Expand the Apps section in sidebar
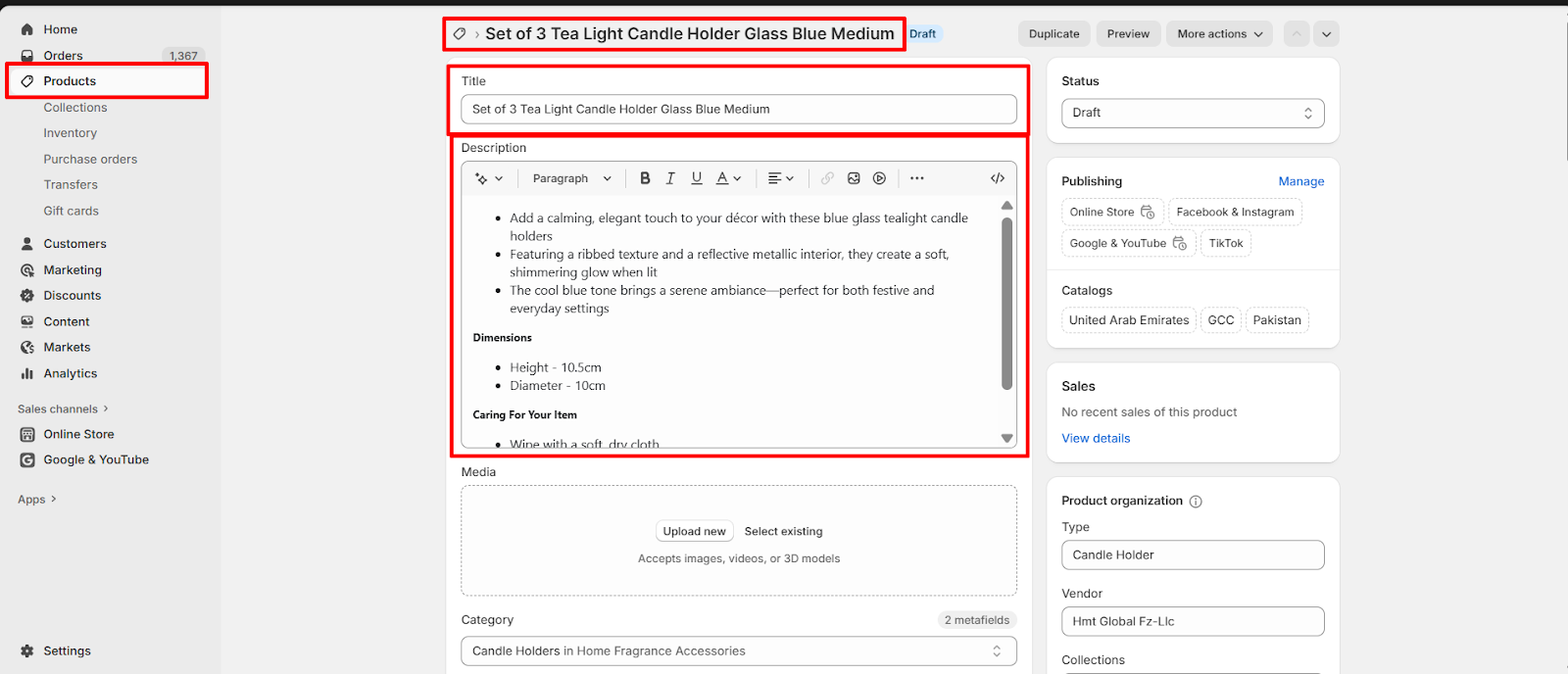Screen dimensions: 1568x674 click(x=37, y=500)
